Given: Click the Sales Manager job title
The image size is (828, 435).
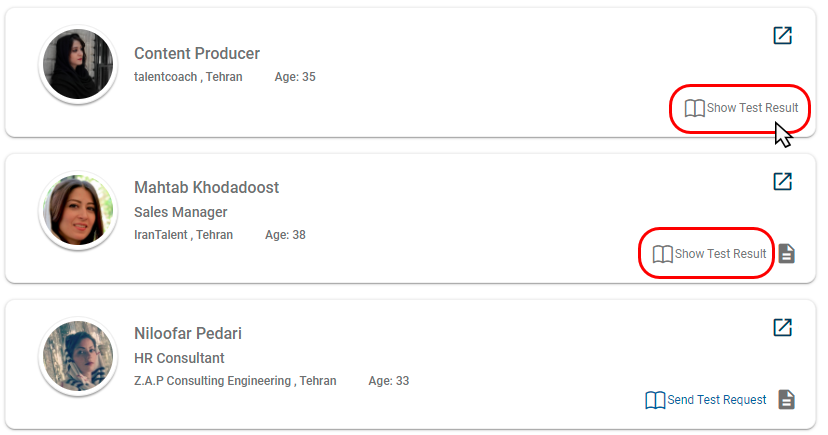Looking at the screenshot, I should coord(181,212).
